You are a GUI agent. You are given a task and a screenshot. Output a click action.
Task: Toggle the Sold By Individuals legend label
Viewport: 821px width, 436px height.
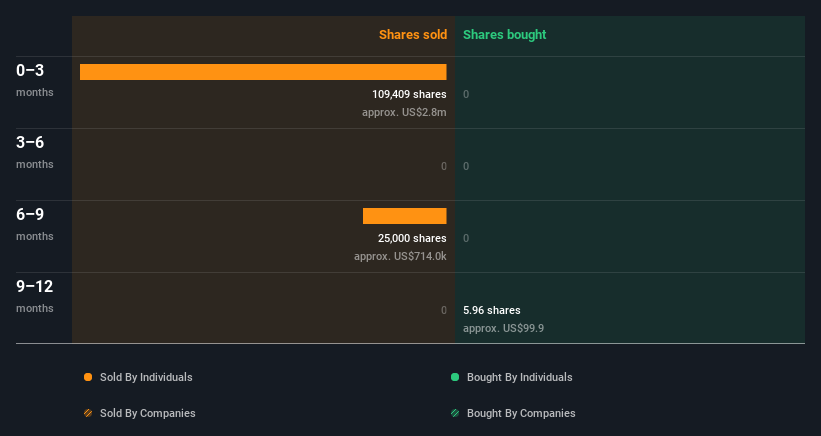click(146, 377)
